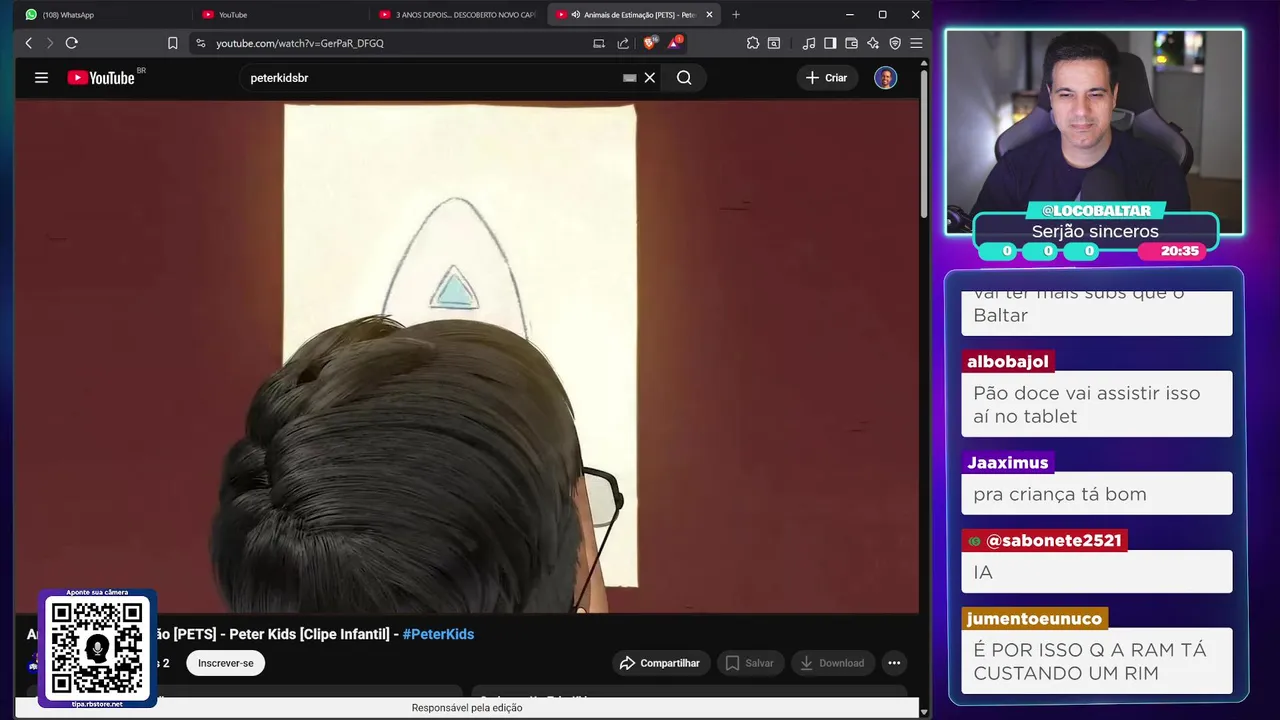This screenshot has width=1280, height=720.
Task: Open the Brave Wallet icon
Action: click(852, 43)
